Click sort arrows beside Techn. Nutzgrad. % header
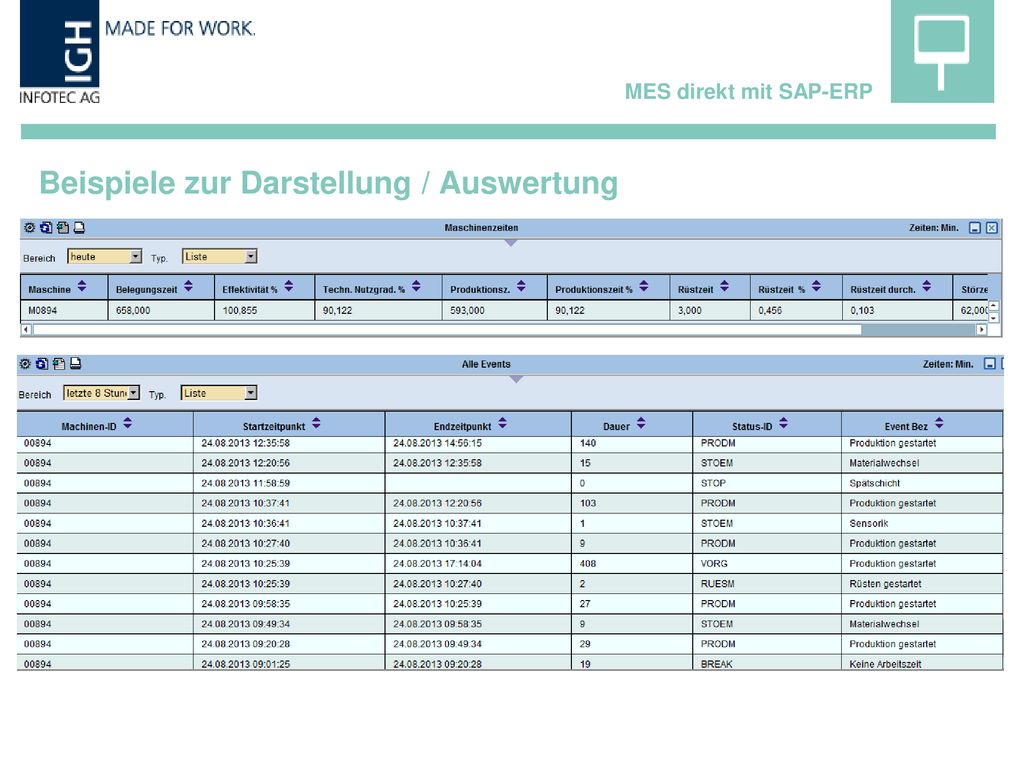Viewport: 1024px width, 768px height. pos(416,286)
